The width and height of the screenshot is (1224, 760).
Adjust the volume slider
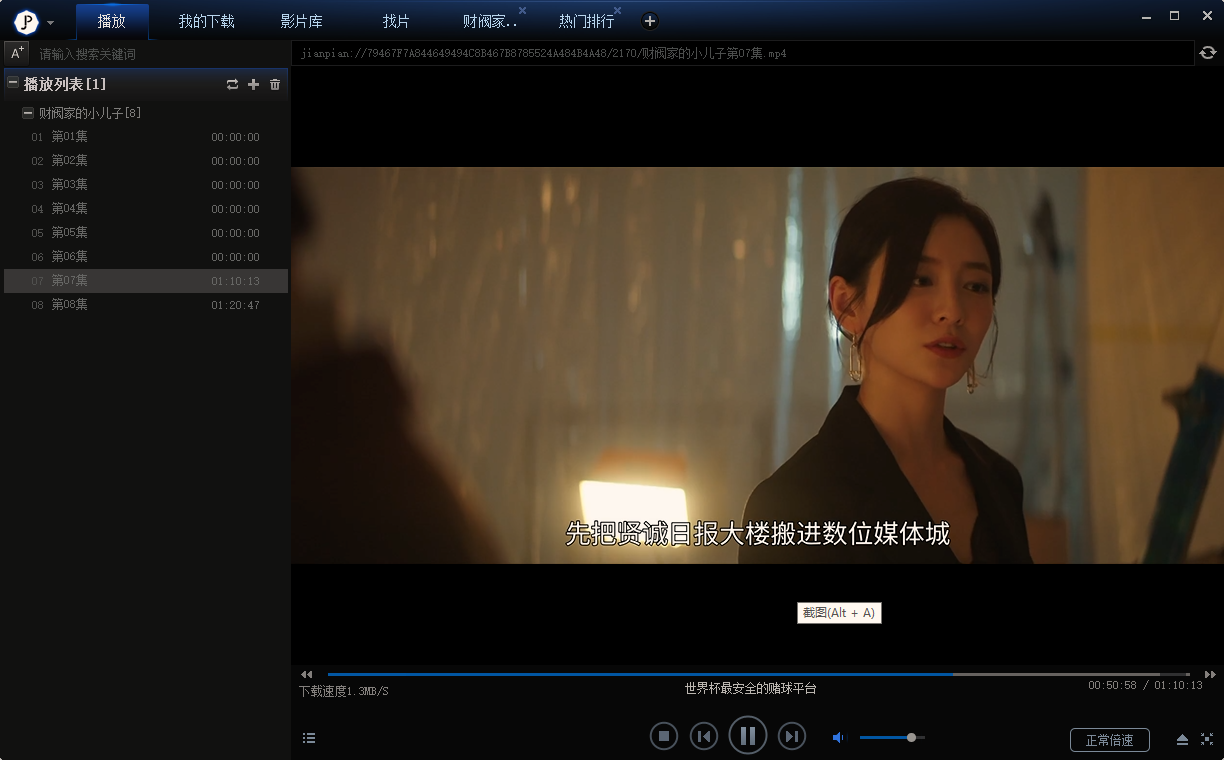[892, 738]
